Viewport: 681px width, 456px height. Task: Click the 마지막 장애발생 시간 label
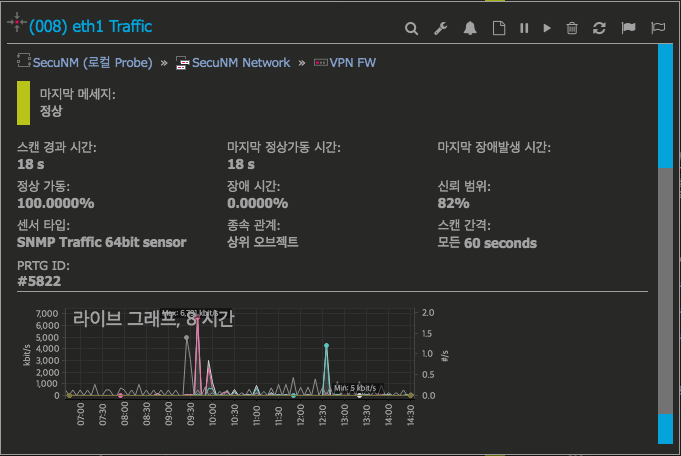click(494, 147)
